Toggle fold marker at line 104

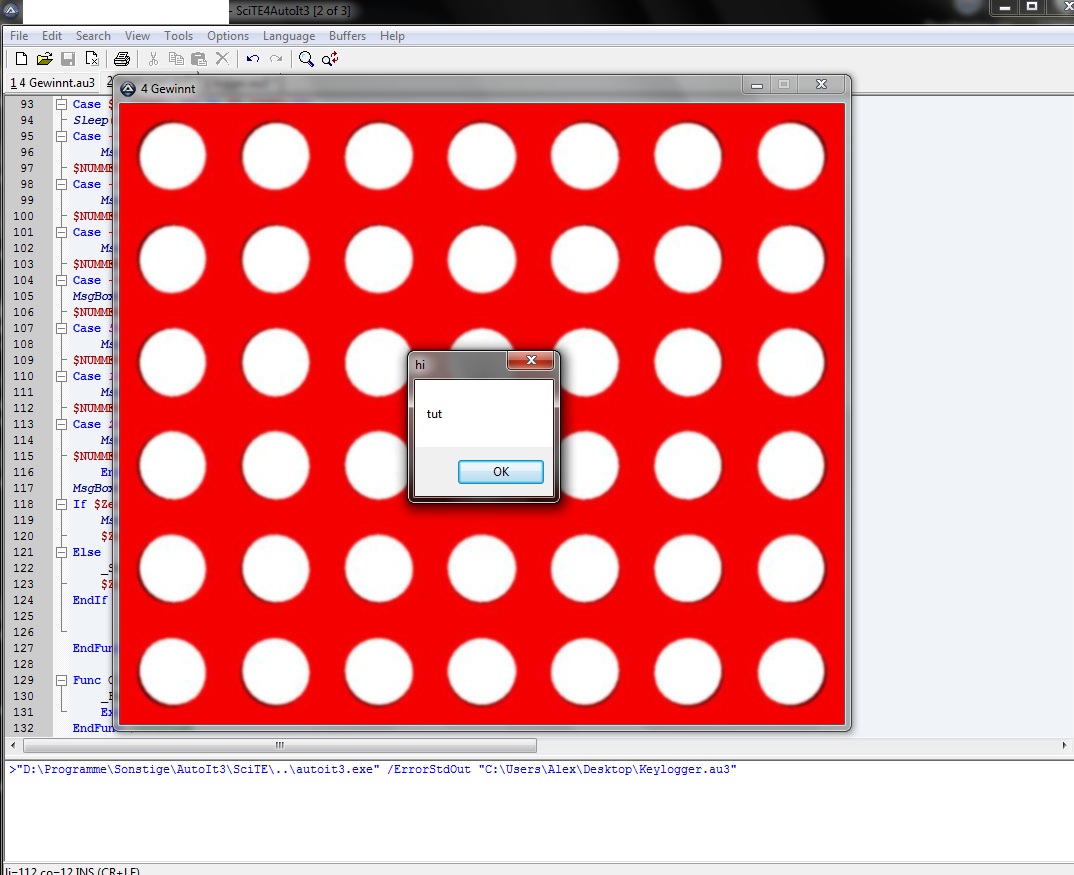[x=61, y=280]
